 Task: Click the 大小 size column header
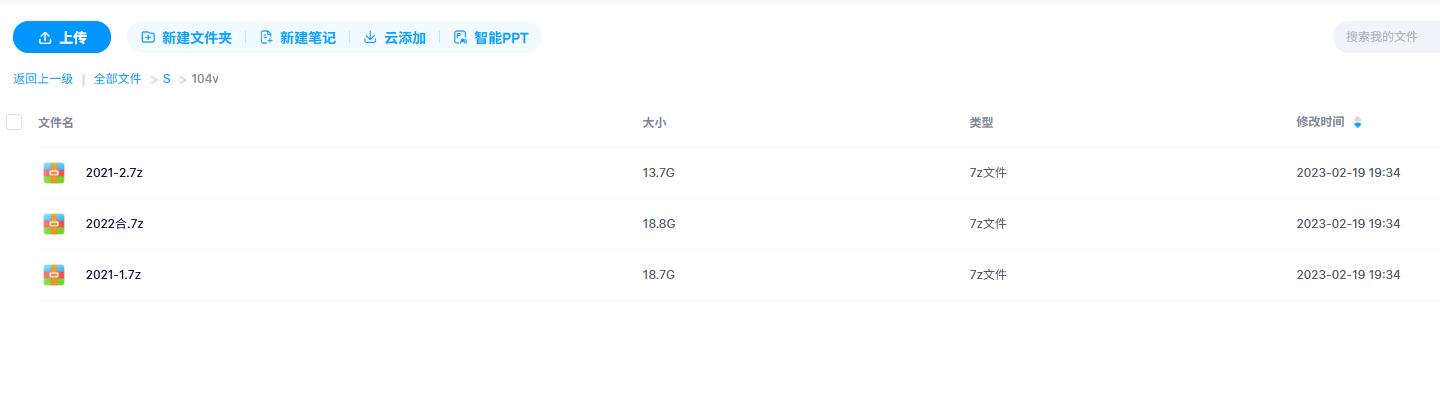[x=654, y=123]
